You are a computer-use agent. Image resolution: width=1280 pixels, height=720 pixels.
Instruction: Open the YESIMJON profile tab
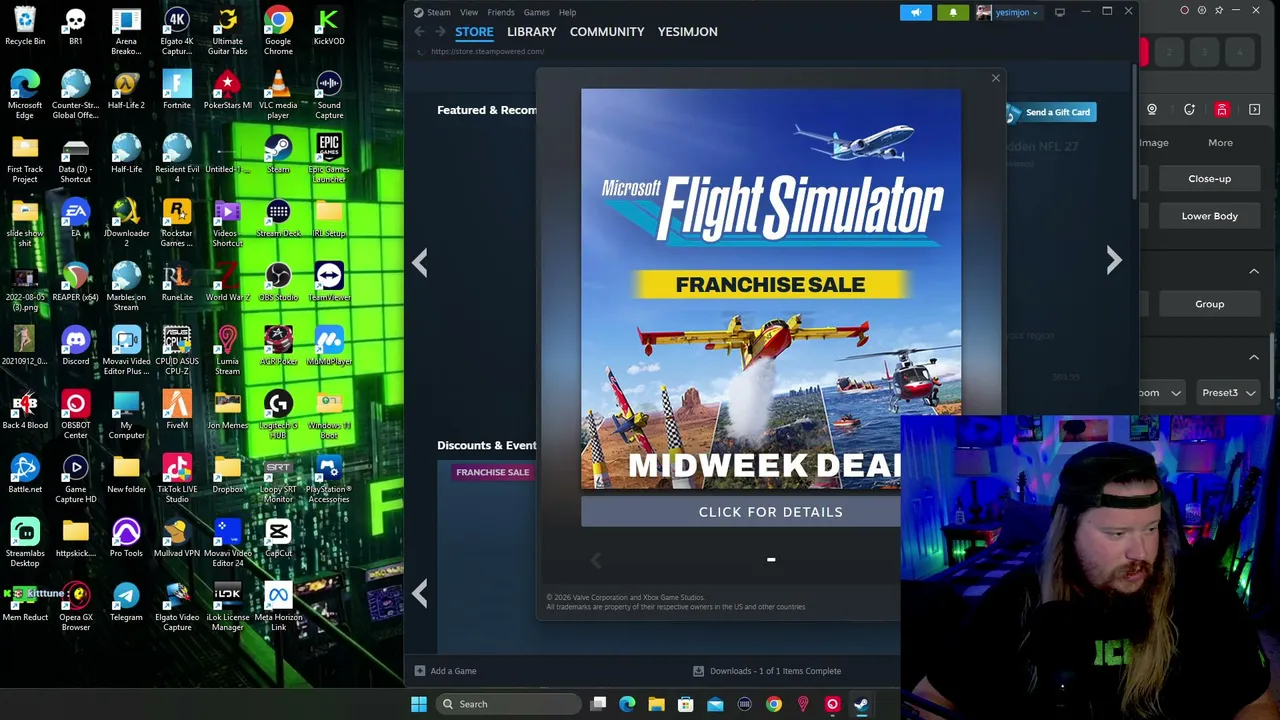coord(687,32)
